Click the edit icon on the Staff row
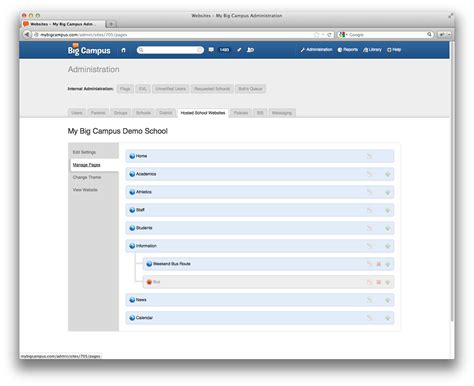Image resolution: width=474 pixels, height=386 pixels. pyautogui.click(x=369, y=210)
